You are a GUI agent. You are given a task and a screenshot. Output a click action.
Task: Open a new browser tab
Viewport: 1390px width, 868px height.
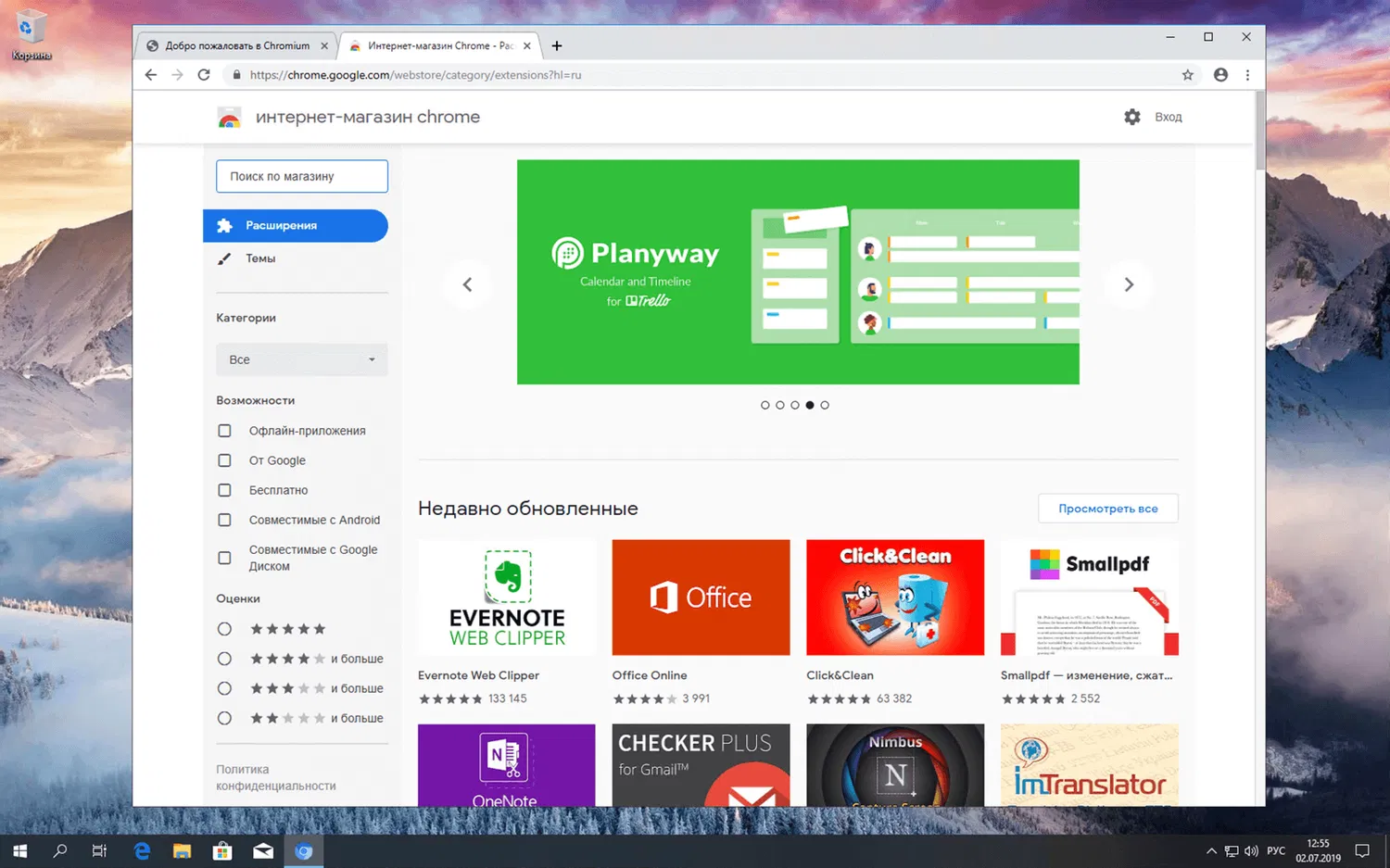click(x=556, y=45)
